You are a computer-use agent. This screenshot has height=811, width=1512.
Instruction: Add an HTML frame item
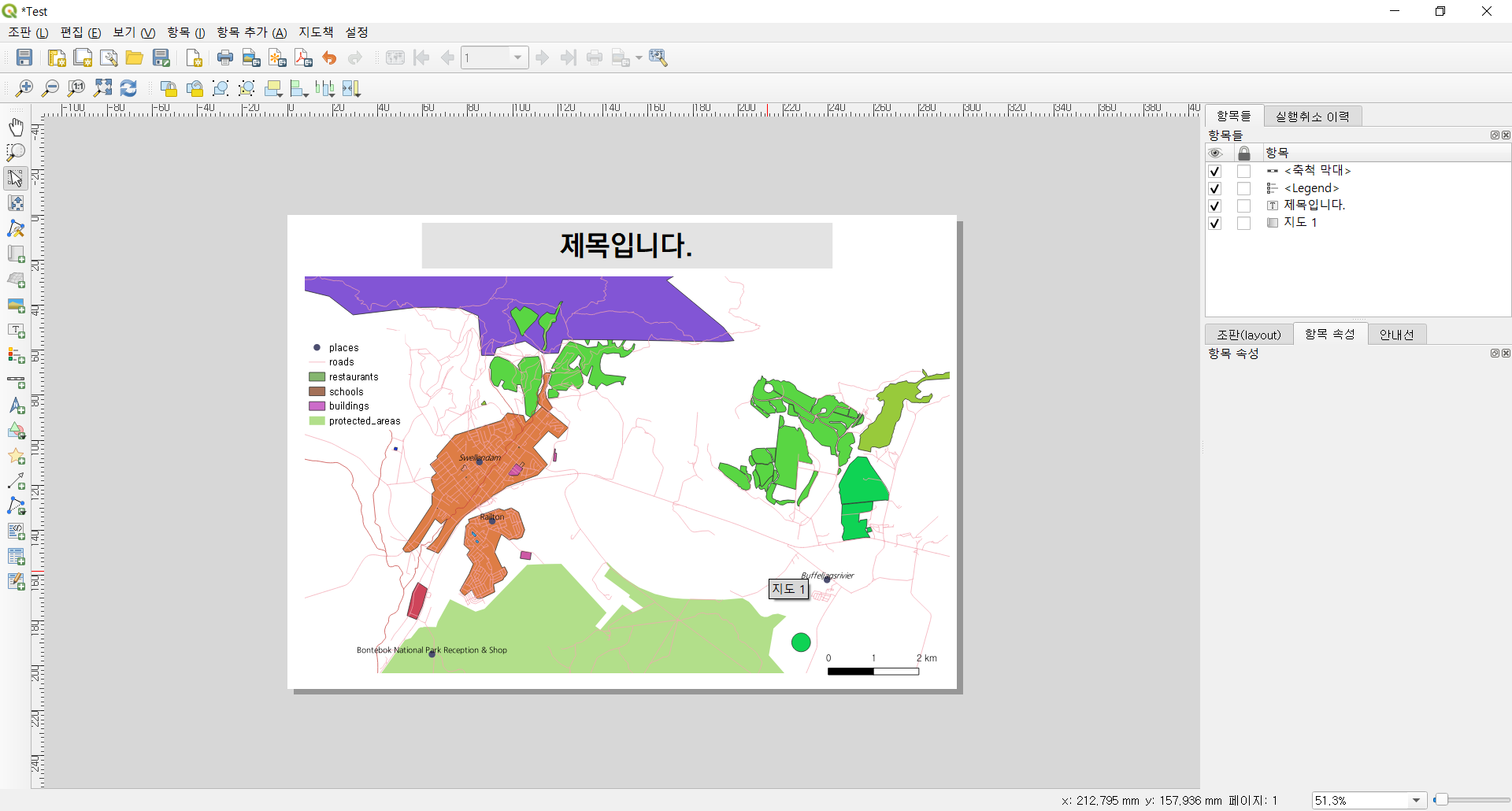[16, 531]
